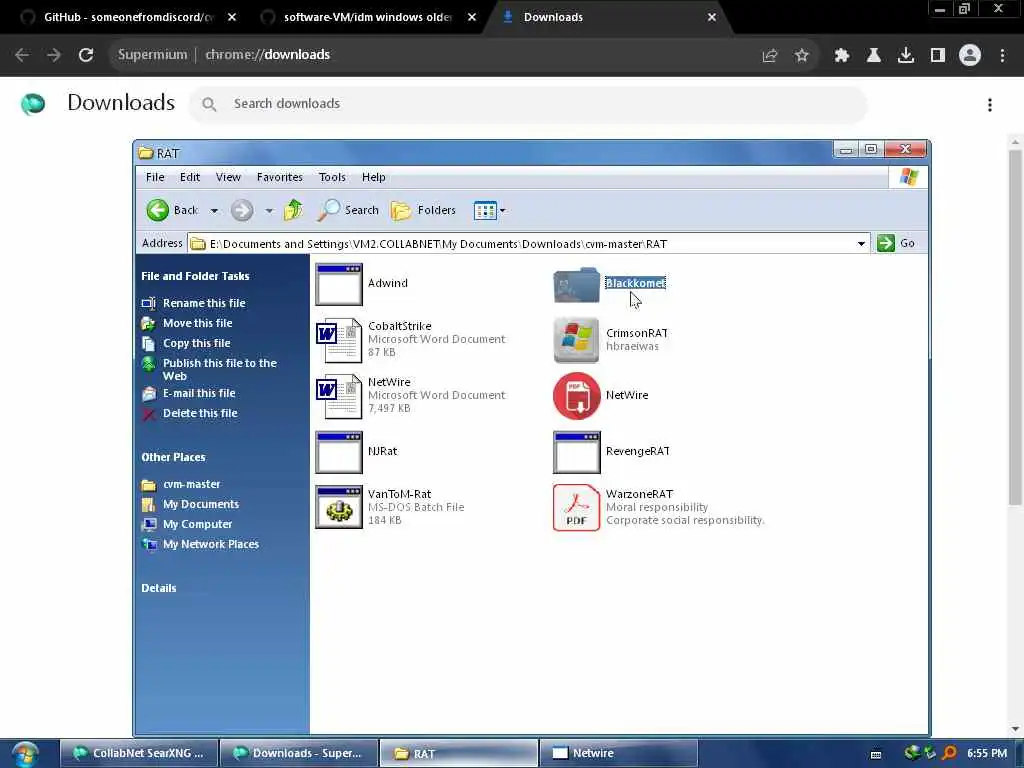This screenshot has height=768, width=1024.
Task: Open the Edit menu
Action: pos(190,177)
